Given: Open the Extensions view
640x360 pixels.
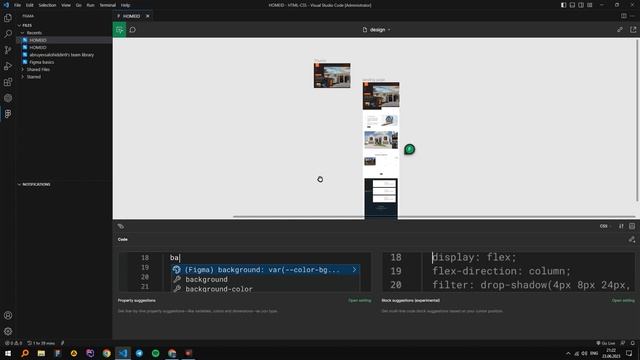Looking at the screenshot, I should pos(8,82).
